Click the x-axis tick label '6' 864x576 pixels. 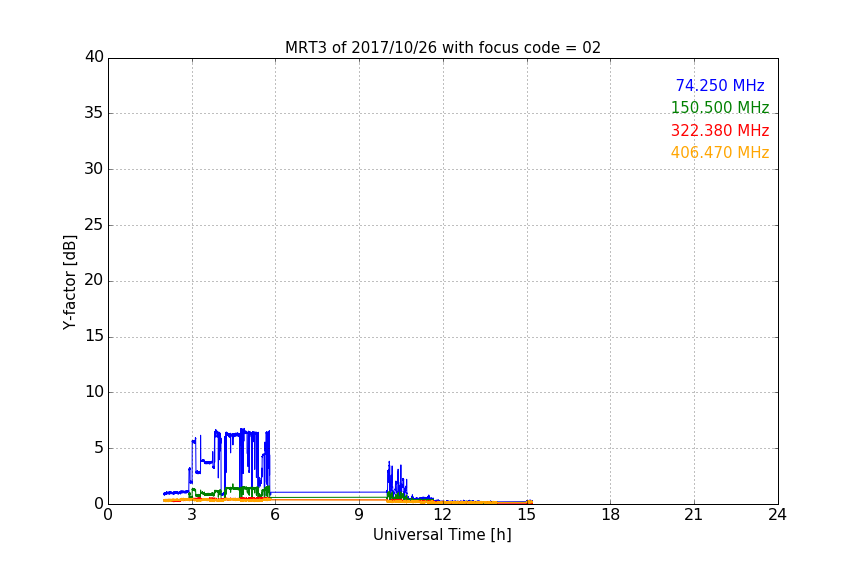(x=275, y=515)
